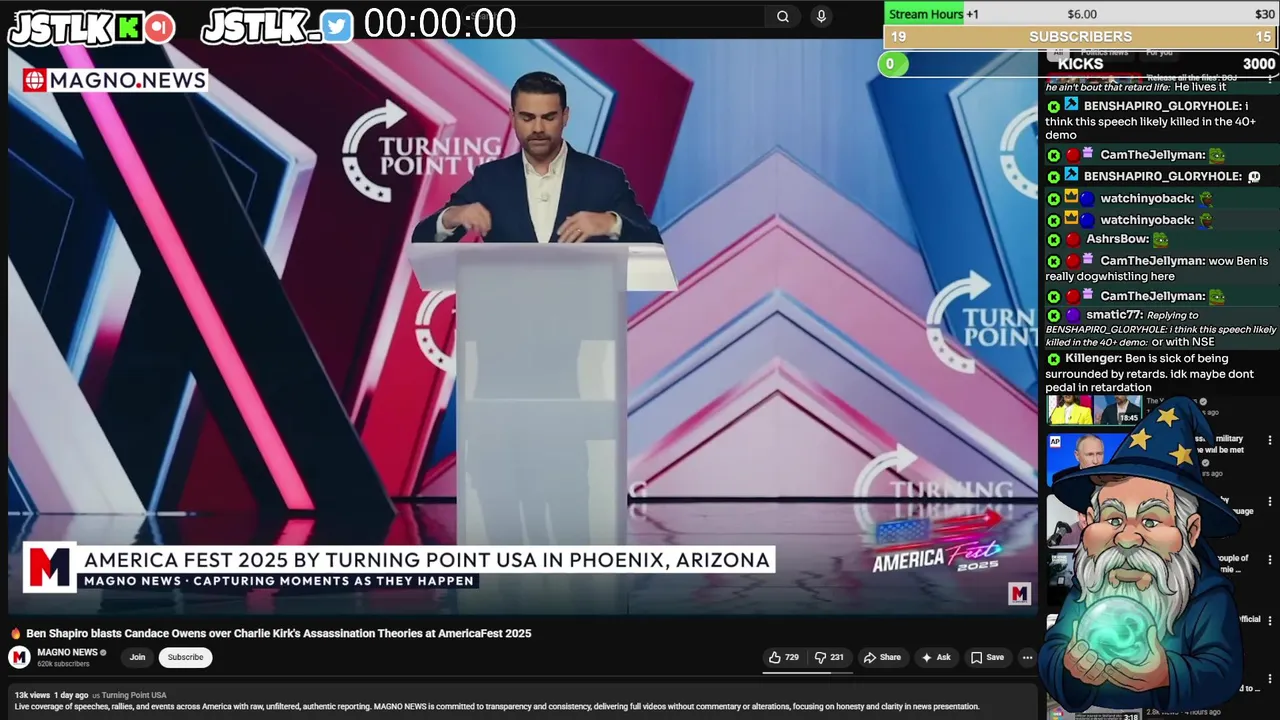Click the 00:00:00 stream timer

click(x=440, y=23)
